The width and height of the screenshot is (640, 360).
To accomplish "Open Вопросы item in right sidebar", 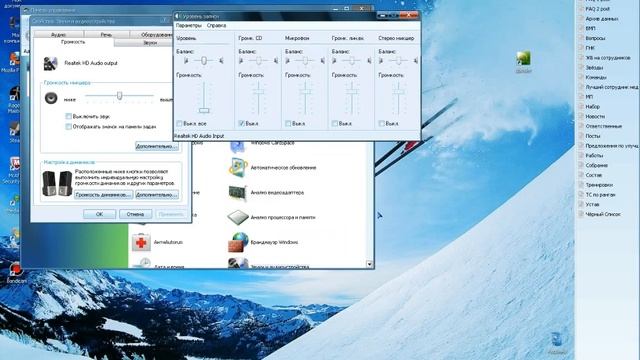I will click(596, 38).
